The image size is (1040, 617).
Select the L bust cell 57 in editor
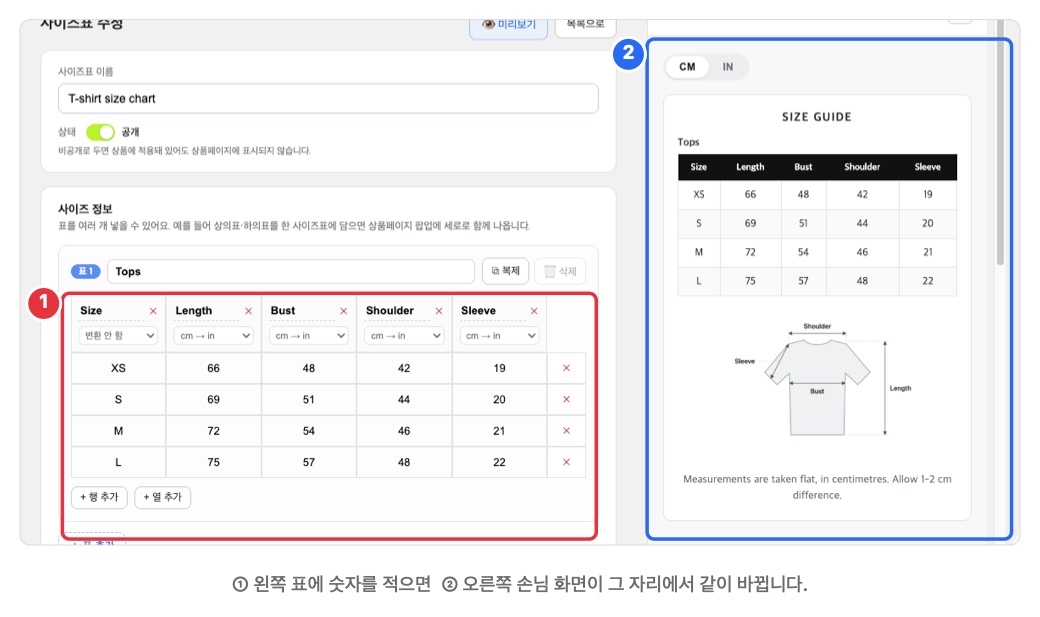308,462
